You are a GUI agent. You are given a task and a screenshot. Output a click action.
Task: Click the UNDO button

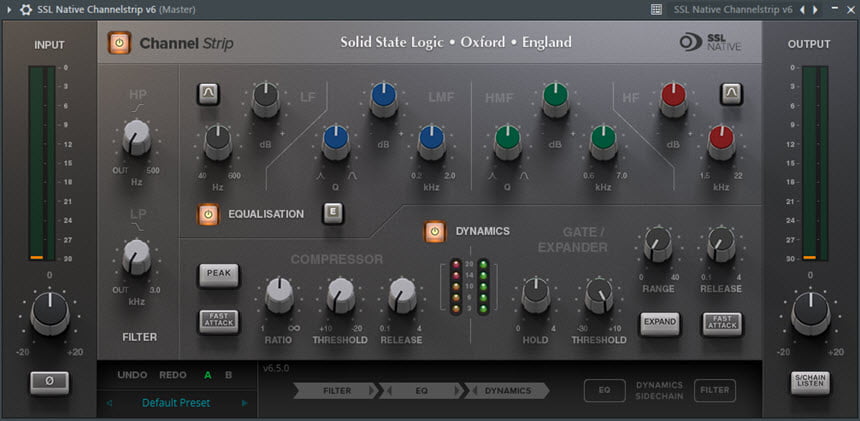(x=132, y=376)
